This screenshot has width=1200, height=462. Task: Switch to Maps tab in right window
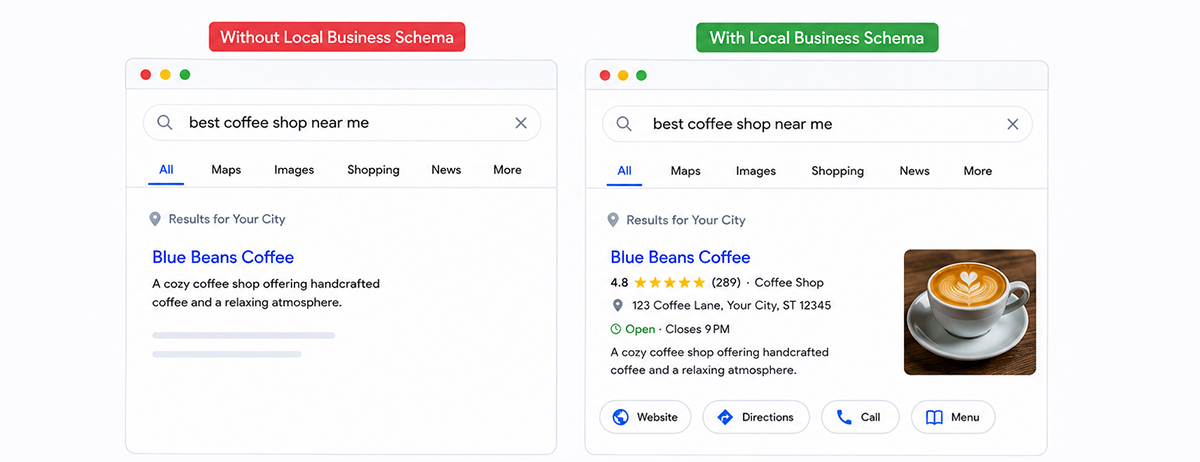tap(685, 171)
